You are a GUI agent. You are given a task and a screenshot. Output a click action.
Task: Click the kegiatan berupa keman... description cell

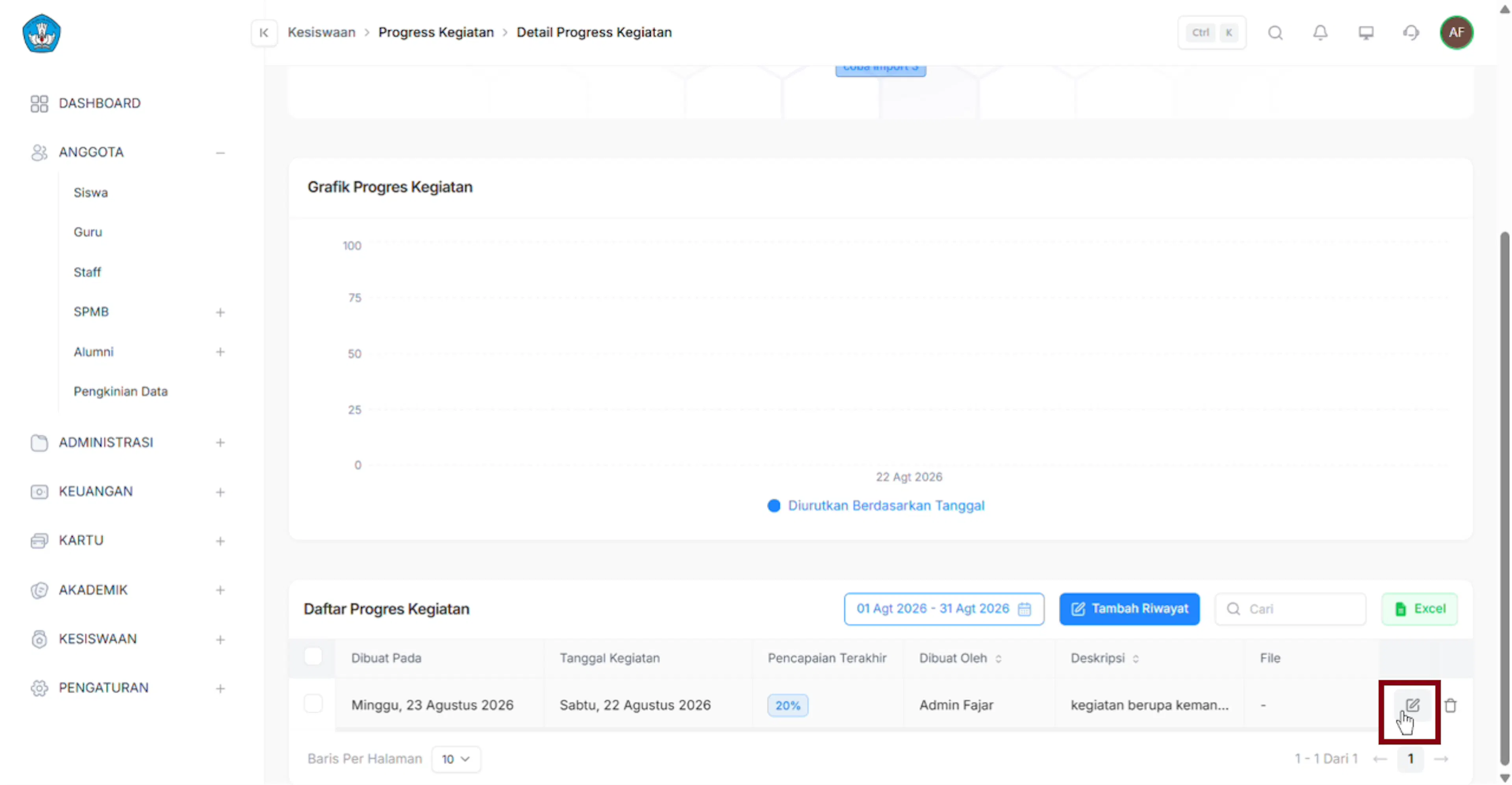click(1149, 705)
